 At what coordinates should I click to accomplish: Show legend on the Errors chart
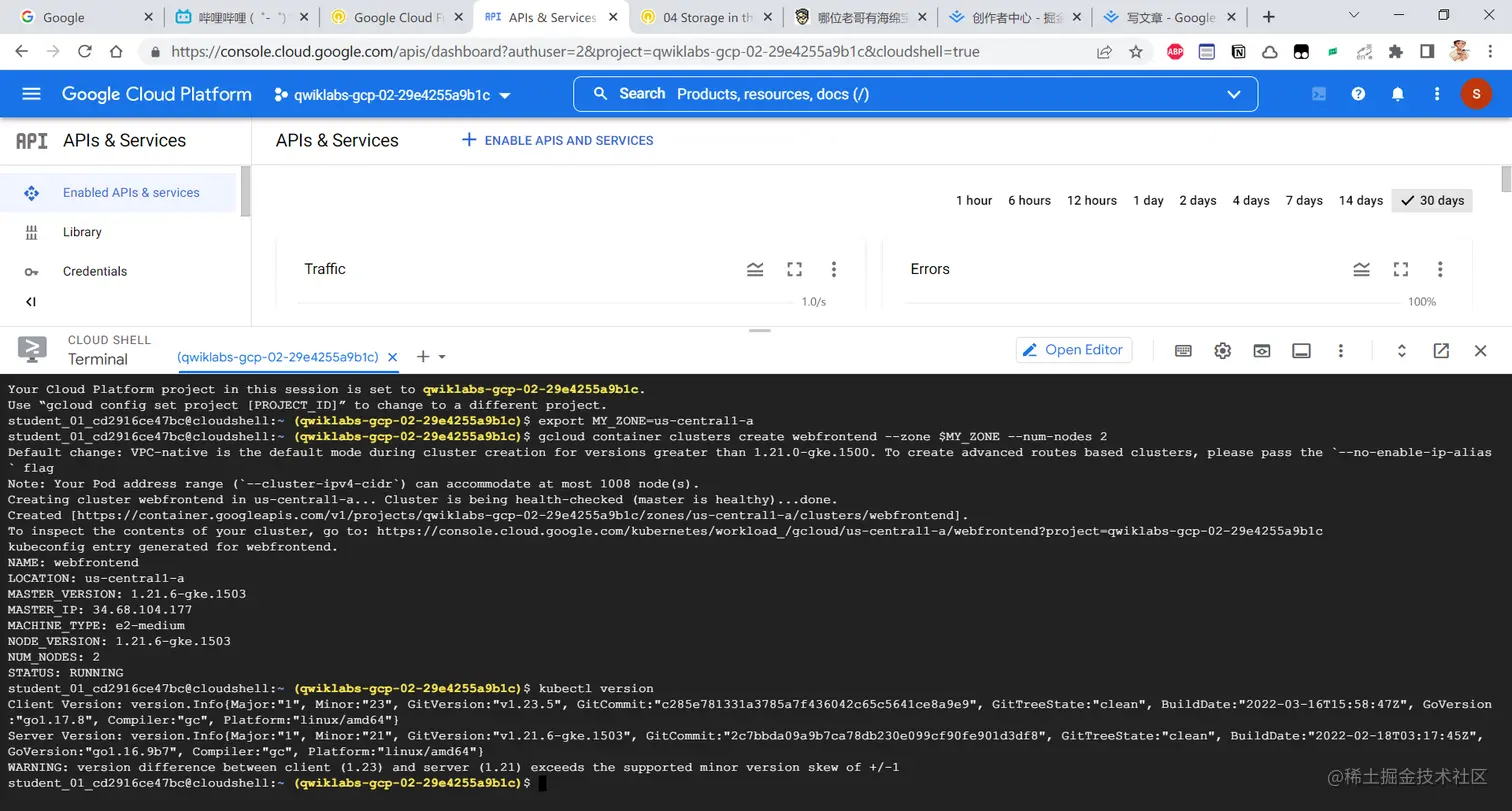pyautogui.click(x=1361, y=269)
